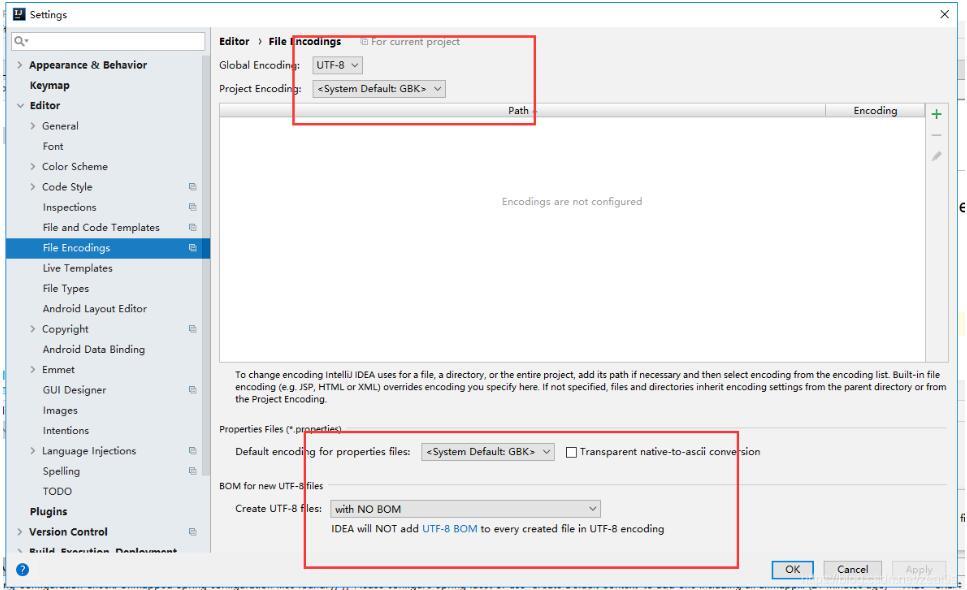Screen dimensions: 967x590
Task: Expand the Appearance & Behavior section
Action: [x=20, y=65]
